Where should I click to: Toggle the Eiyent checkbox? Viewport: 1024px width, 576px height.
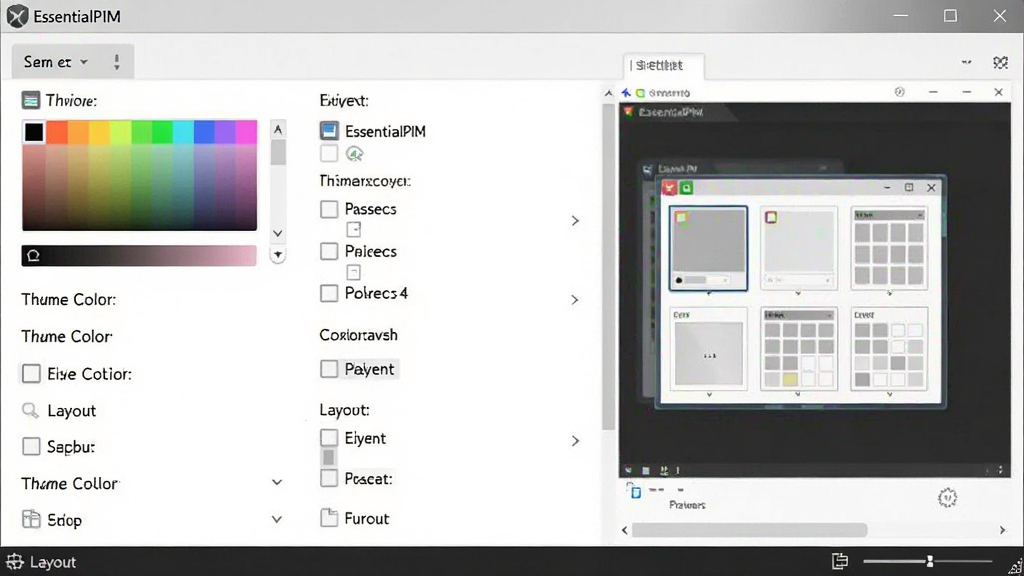point(329,438)
